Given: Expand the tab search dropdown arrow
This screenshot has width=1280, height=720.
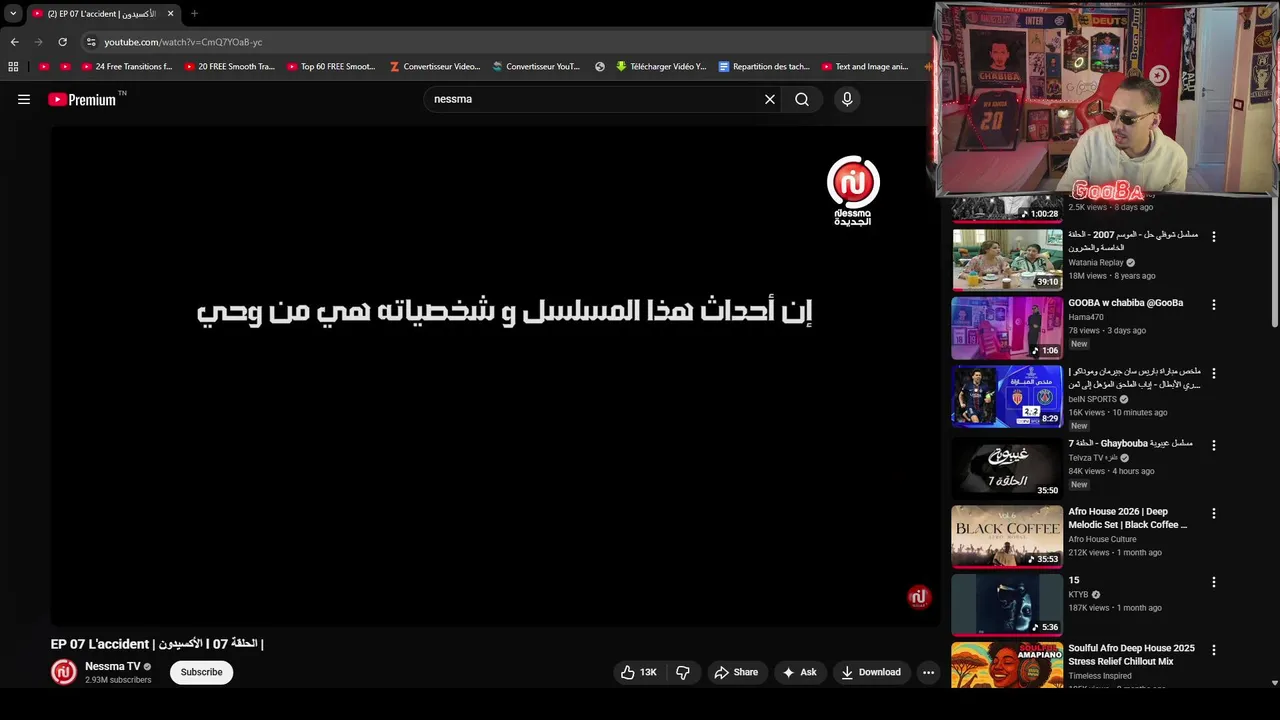Looking at the screenshot, I should click(x=13, y=14).
